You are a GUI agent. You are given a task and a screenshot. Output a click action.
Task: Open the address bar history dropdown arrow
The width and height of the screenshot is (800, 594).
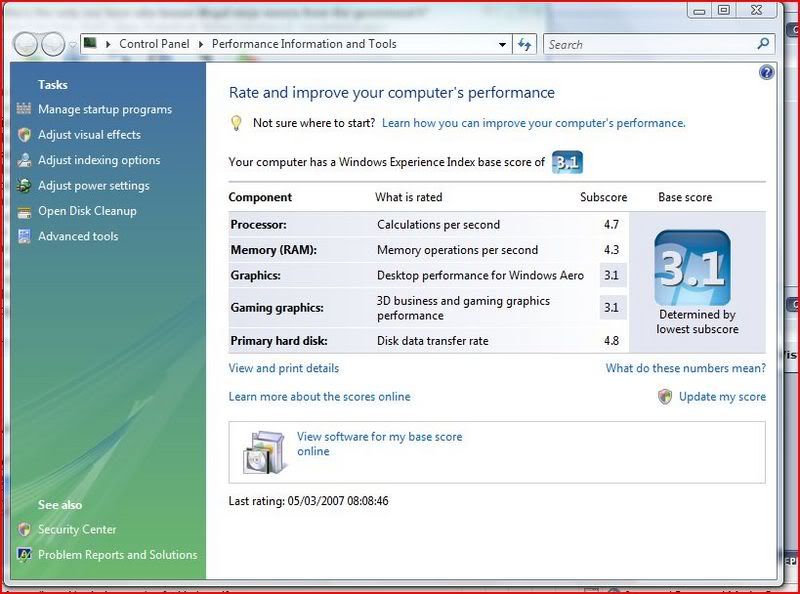(502, 44)
